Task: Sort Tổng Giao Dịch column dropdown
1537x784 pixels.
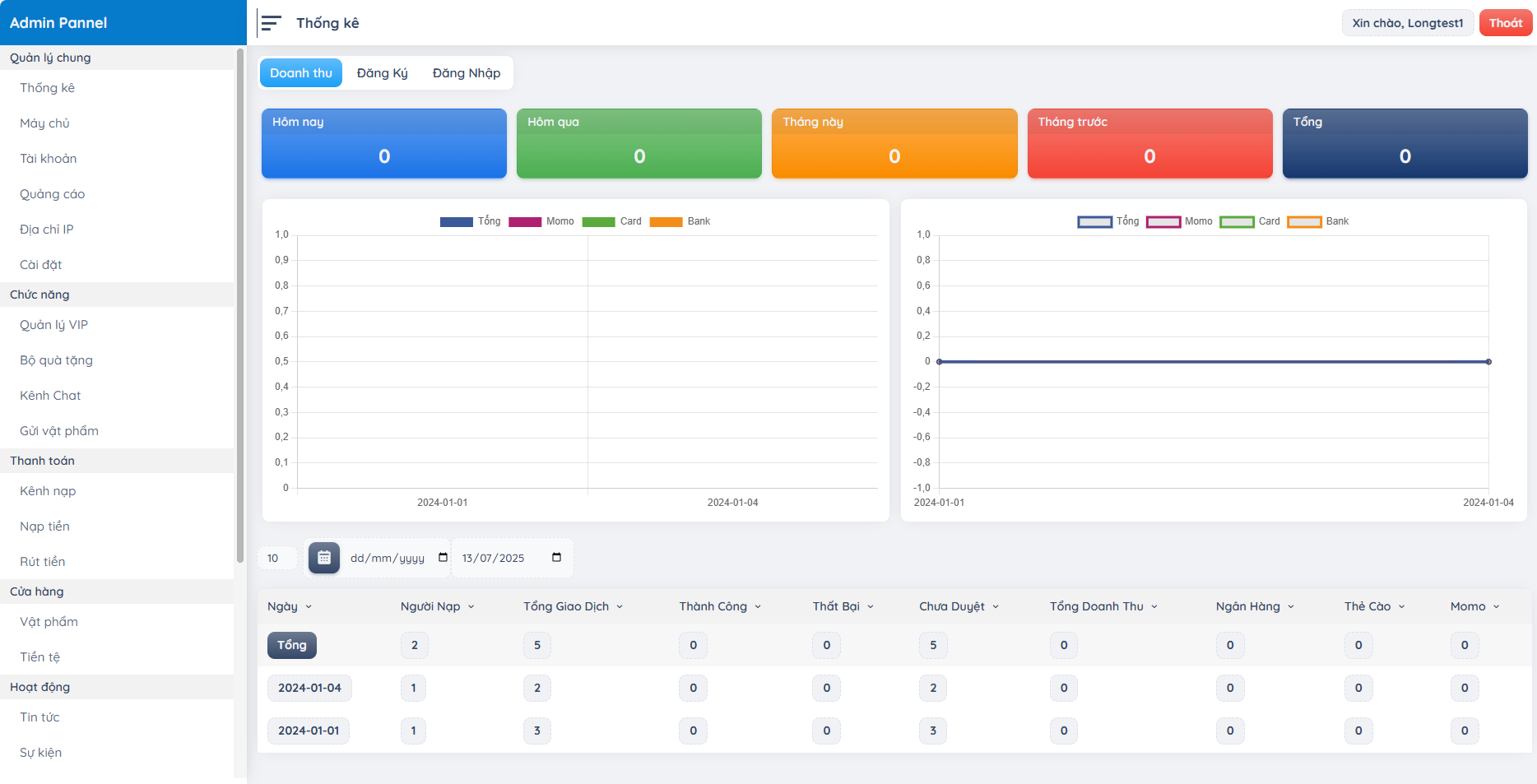Action: (620, 607)
